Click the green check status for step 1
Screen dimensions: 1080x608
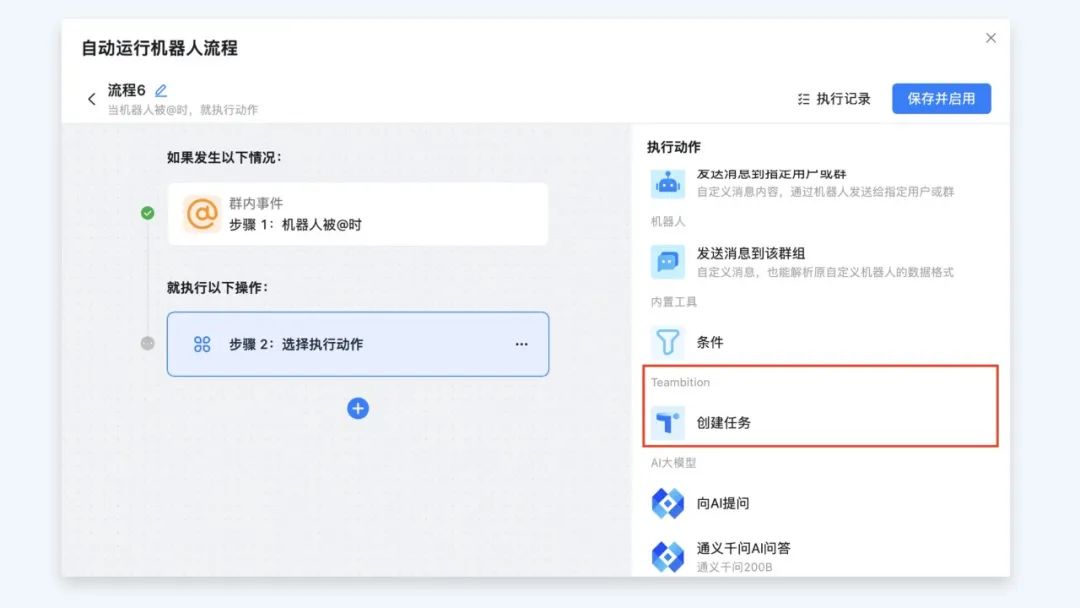(x=148, y=213)
